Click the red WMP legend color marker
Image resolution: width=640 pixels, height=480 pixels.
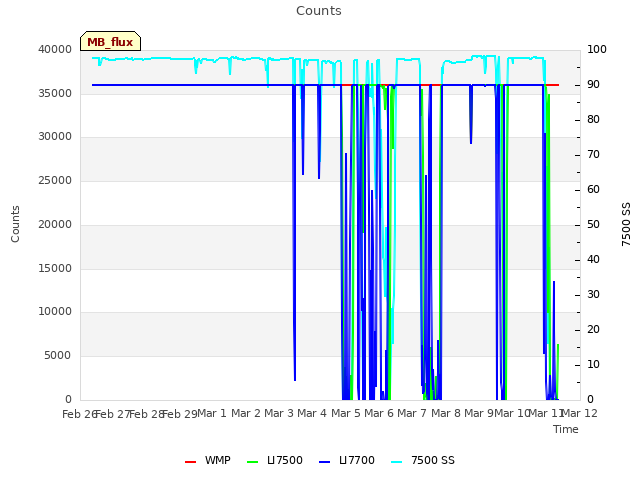(190, 462)
